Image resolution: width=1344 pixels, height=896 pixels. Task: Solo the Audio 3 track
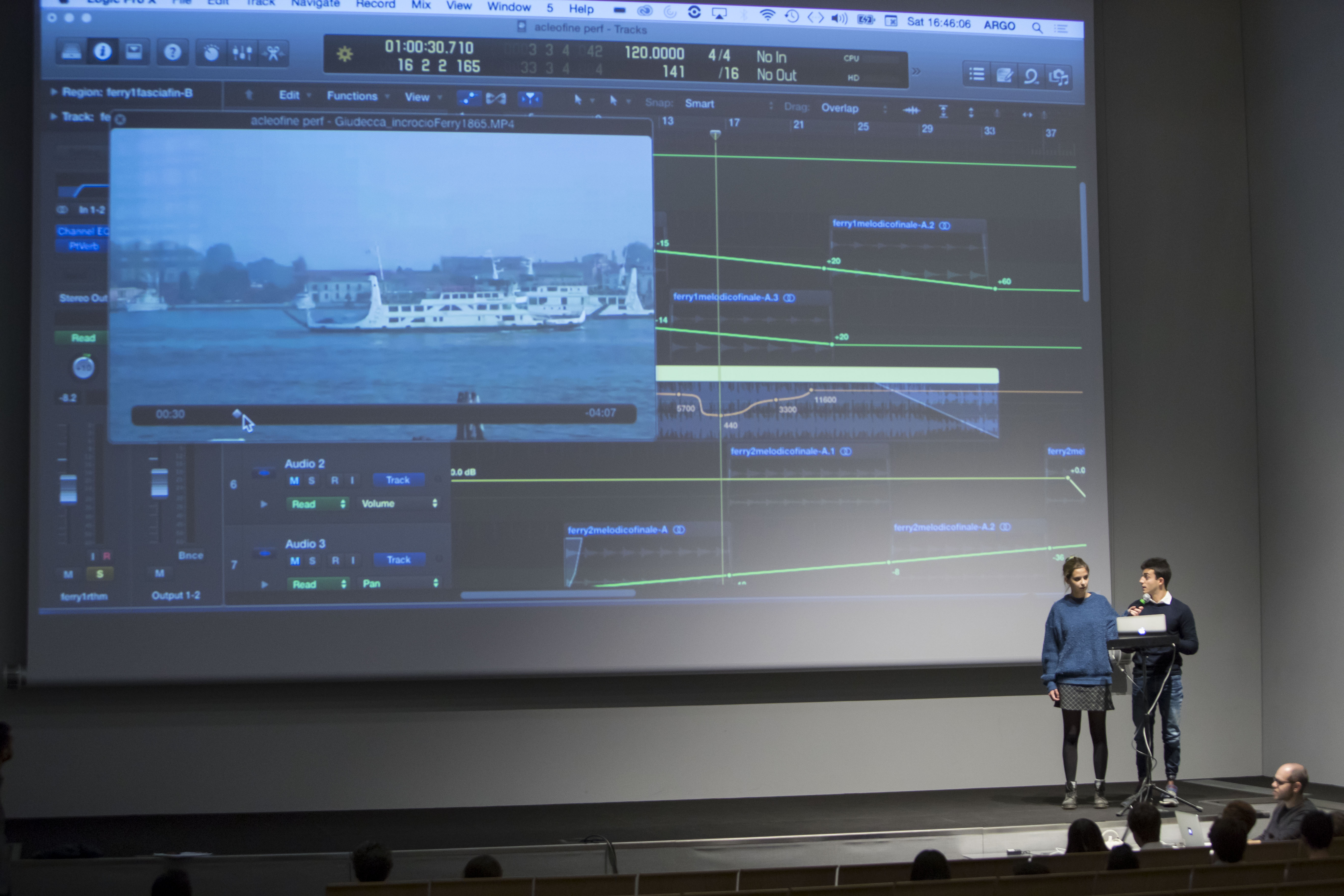click(312, 560)
